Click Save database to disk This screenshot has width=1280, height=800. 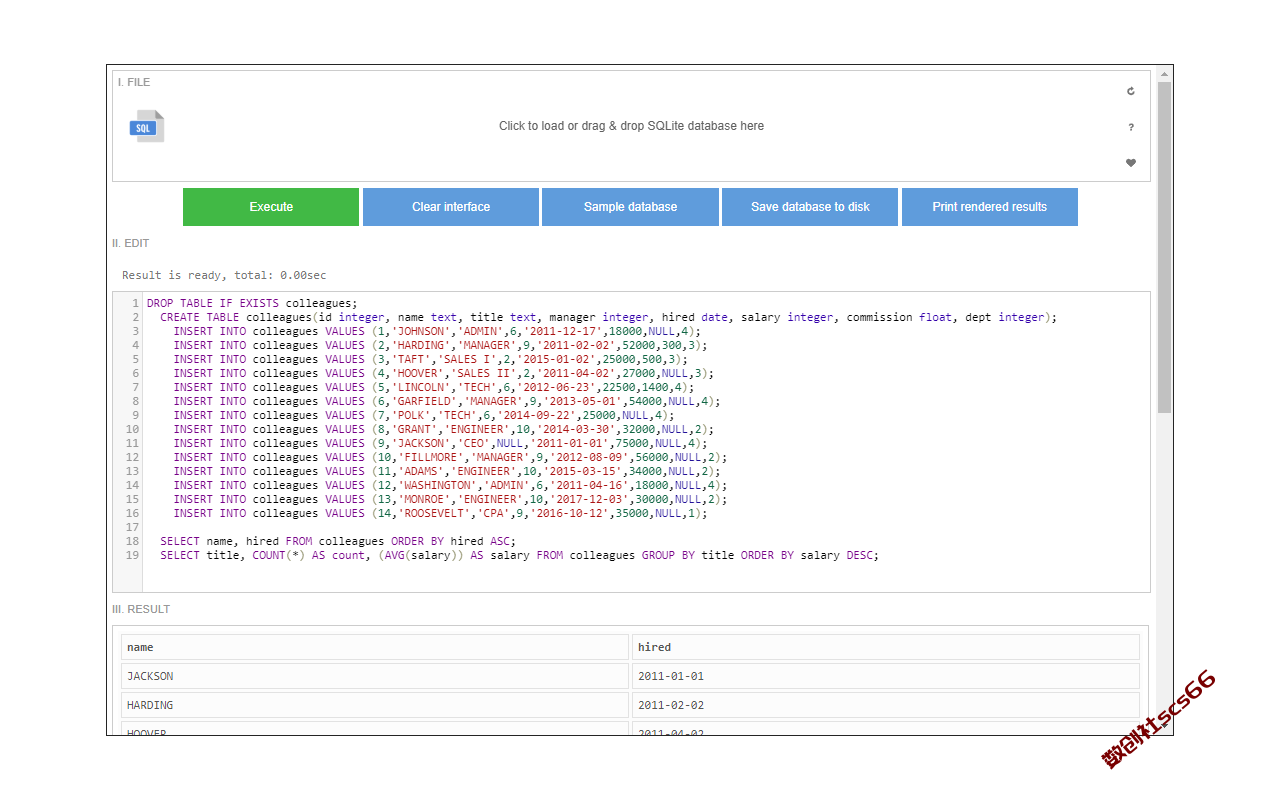pyautogui.click(x=810, y=207)
